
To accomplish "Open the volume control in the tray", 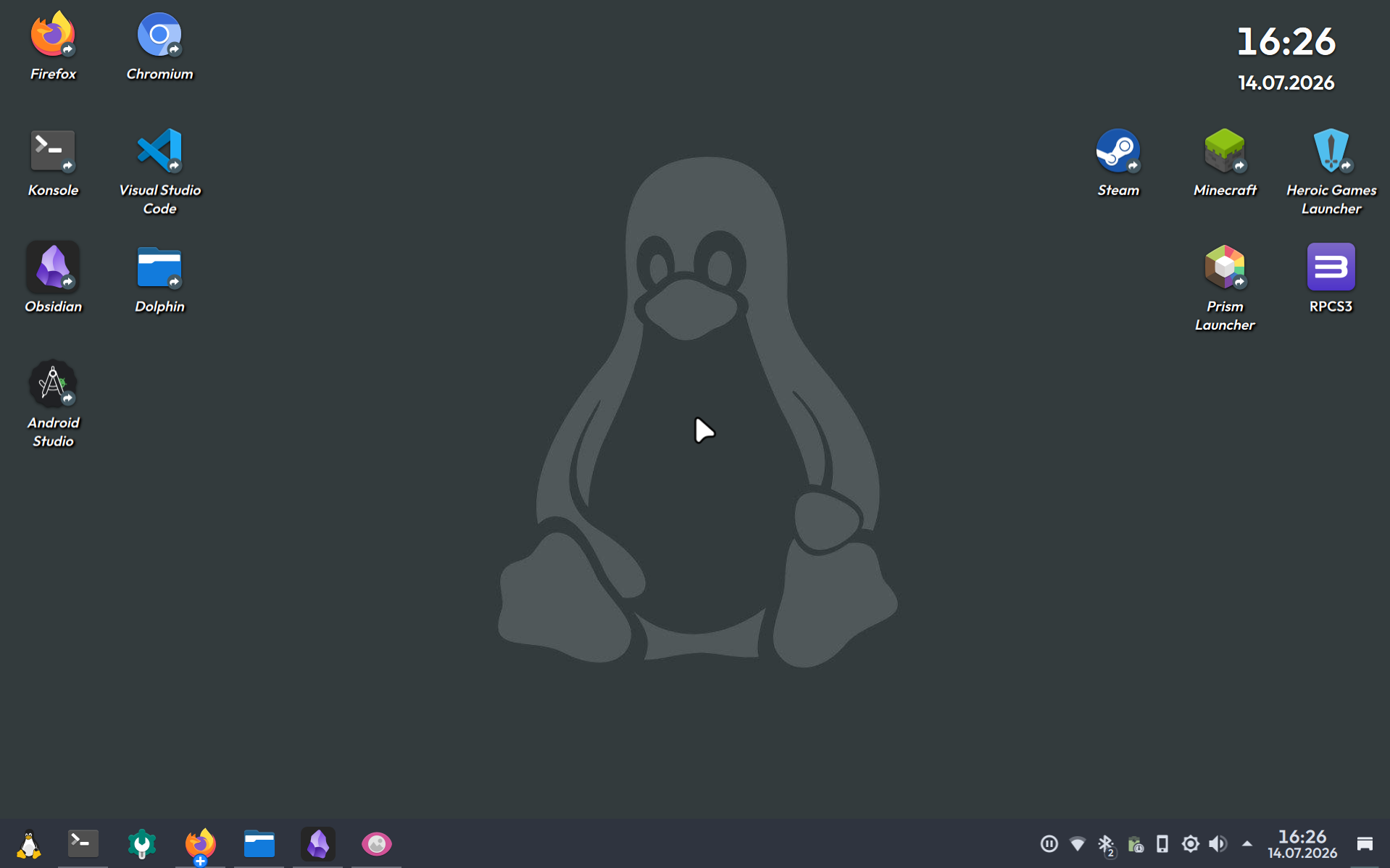I will 1218,843.
